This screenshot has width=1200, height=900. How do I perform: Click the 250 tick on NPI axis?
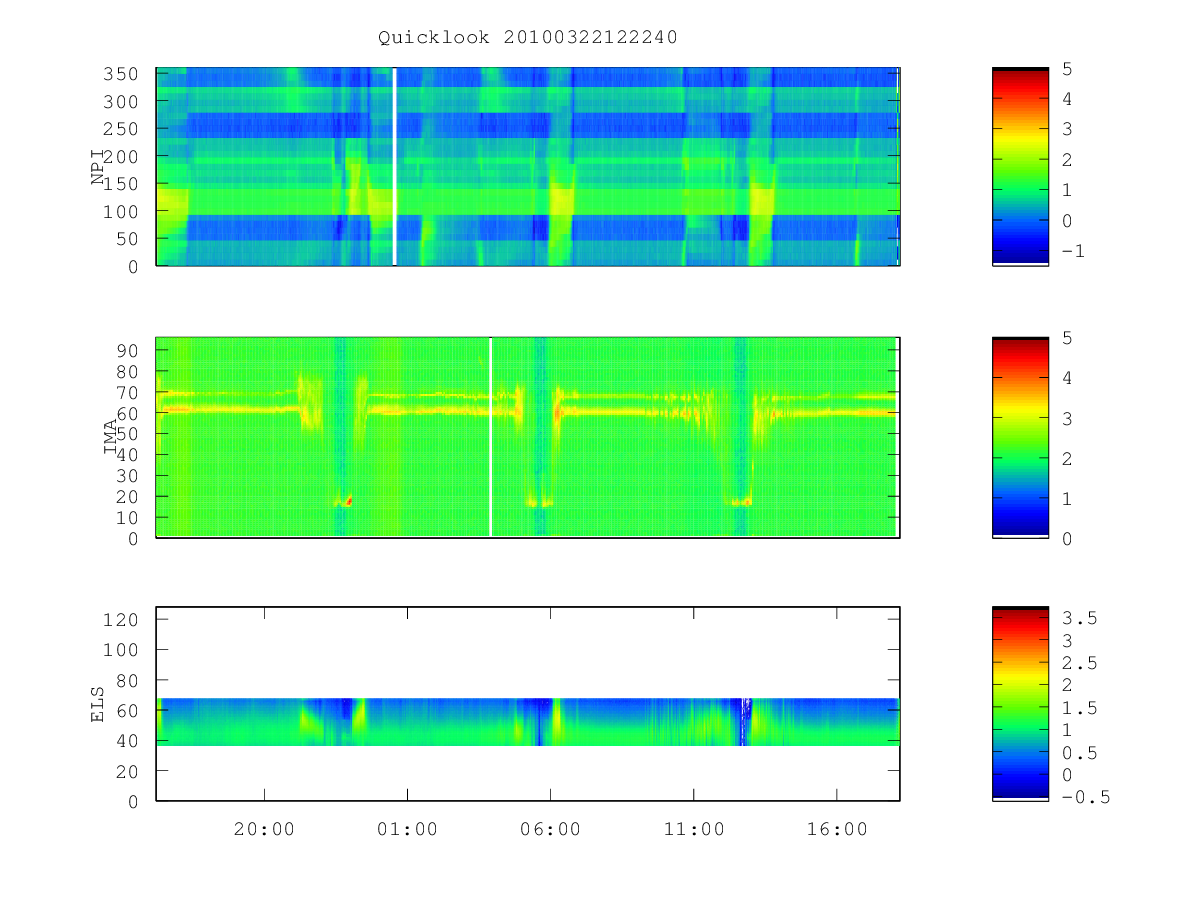click(x=121, y=129)
